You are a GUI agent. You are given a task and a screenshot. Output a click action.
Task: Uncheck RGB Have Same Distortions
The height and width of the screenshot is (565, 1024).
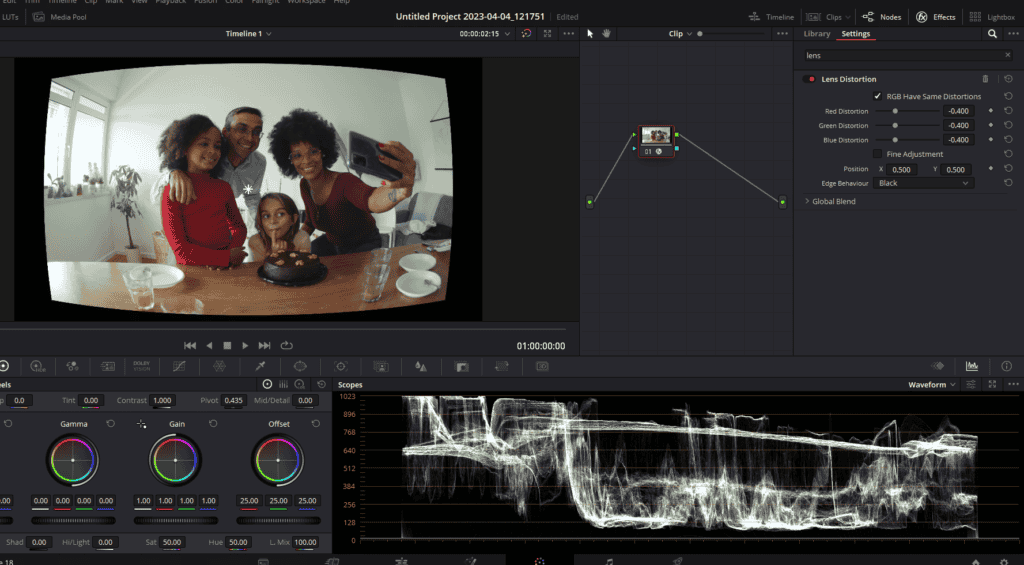877,96
